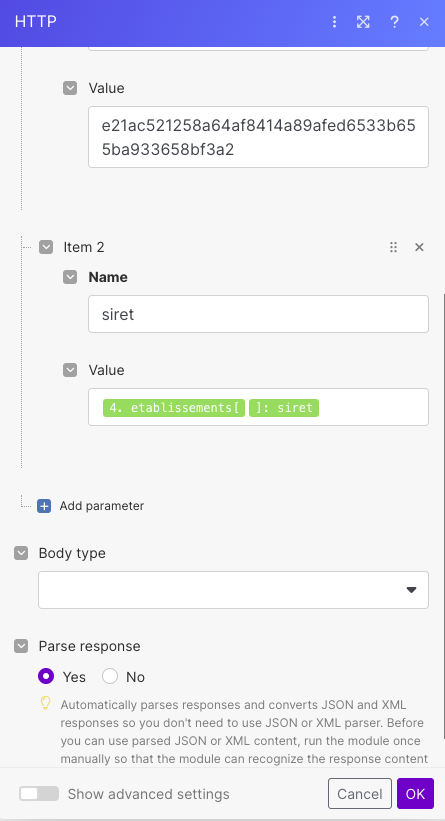The width and height of the screenshot is (445, 821).
Task: Click the Show advanced settings label
Action: (149, 794)
